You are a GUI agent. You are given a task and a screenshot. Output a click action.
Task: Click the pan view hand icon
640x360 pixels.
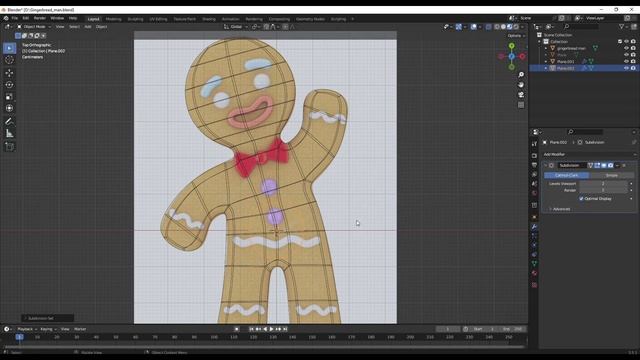click(x=521, y=84)
